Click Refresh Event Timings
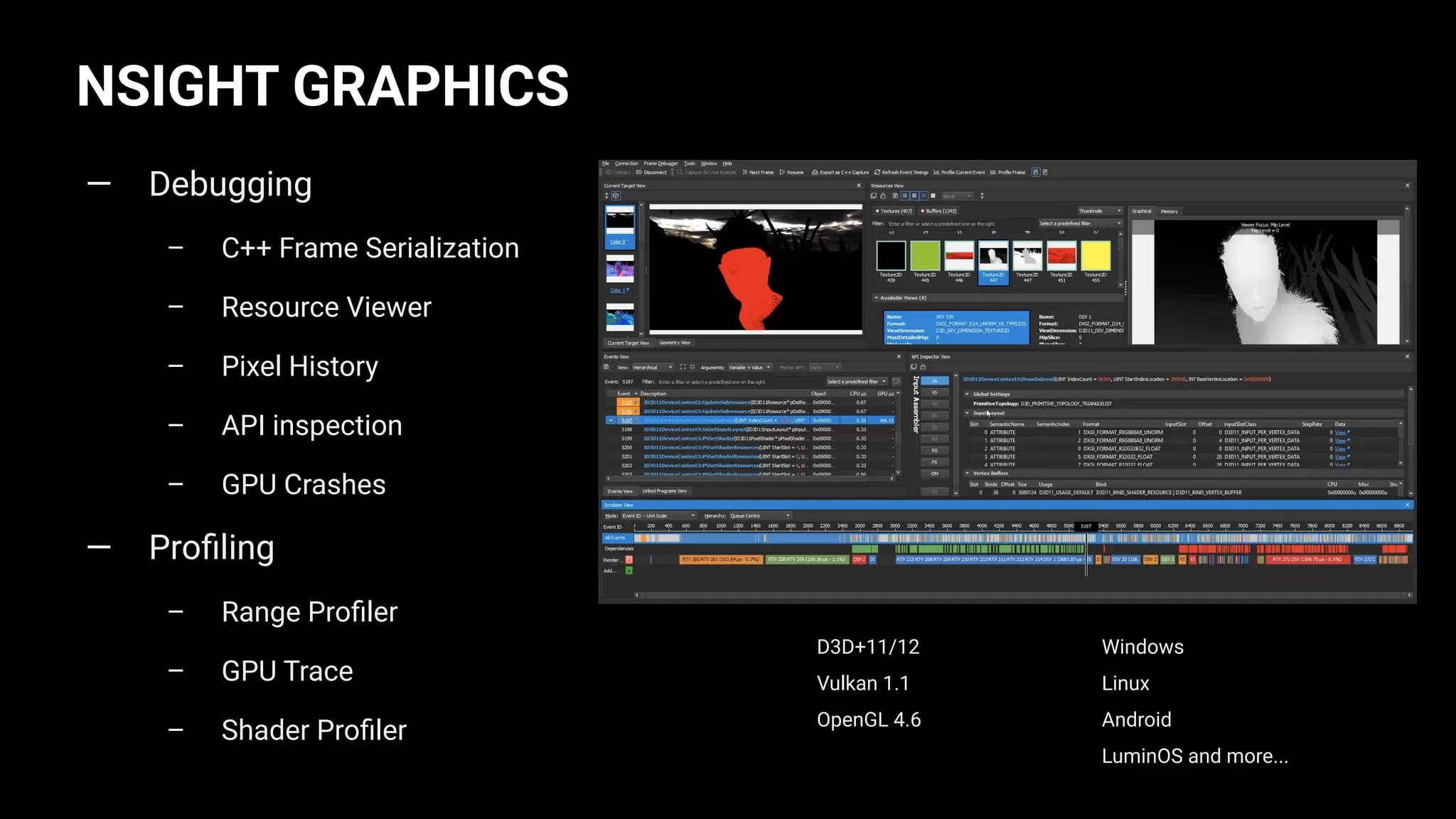The height and width of the screenshot is (819, 1456). 901,172
